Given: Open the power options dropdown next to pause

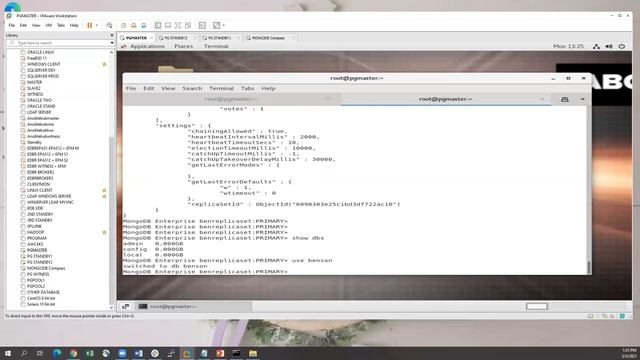Looking at the screenshot, I should click(x=97, y=25).
